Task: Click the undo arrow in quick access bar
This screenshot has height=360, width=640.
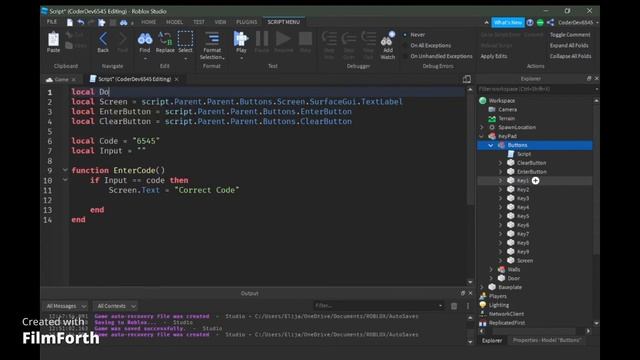Action: [x=80, y=22]
